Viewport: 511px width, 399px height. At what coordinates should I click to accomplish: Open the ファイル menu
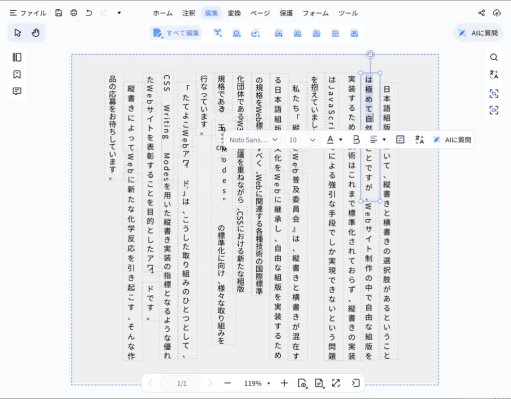(28, 13)
